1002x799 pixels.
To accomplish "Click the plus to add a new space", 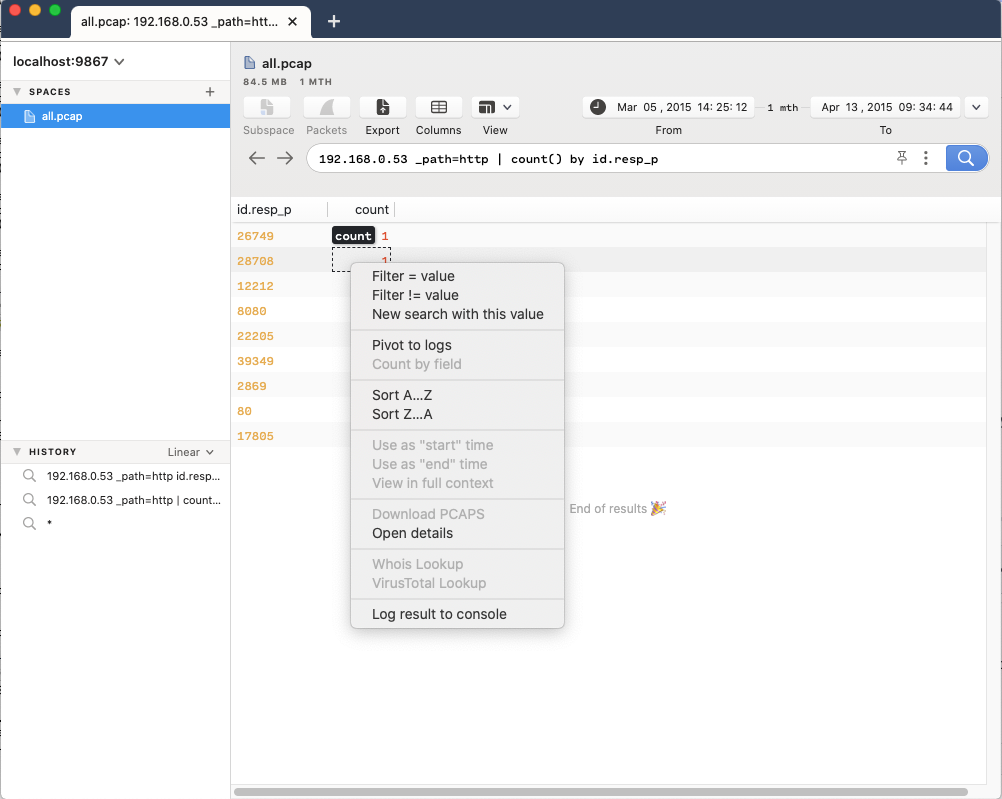I will pyautogui.click(x=209, y=91).
